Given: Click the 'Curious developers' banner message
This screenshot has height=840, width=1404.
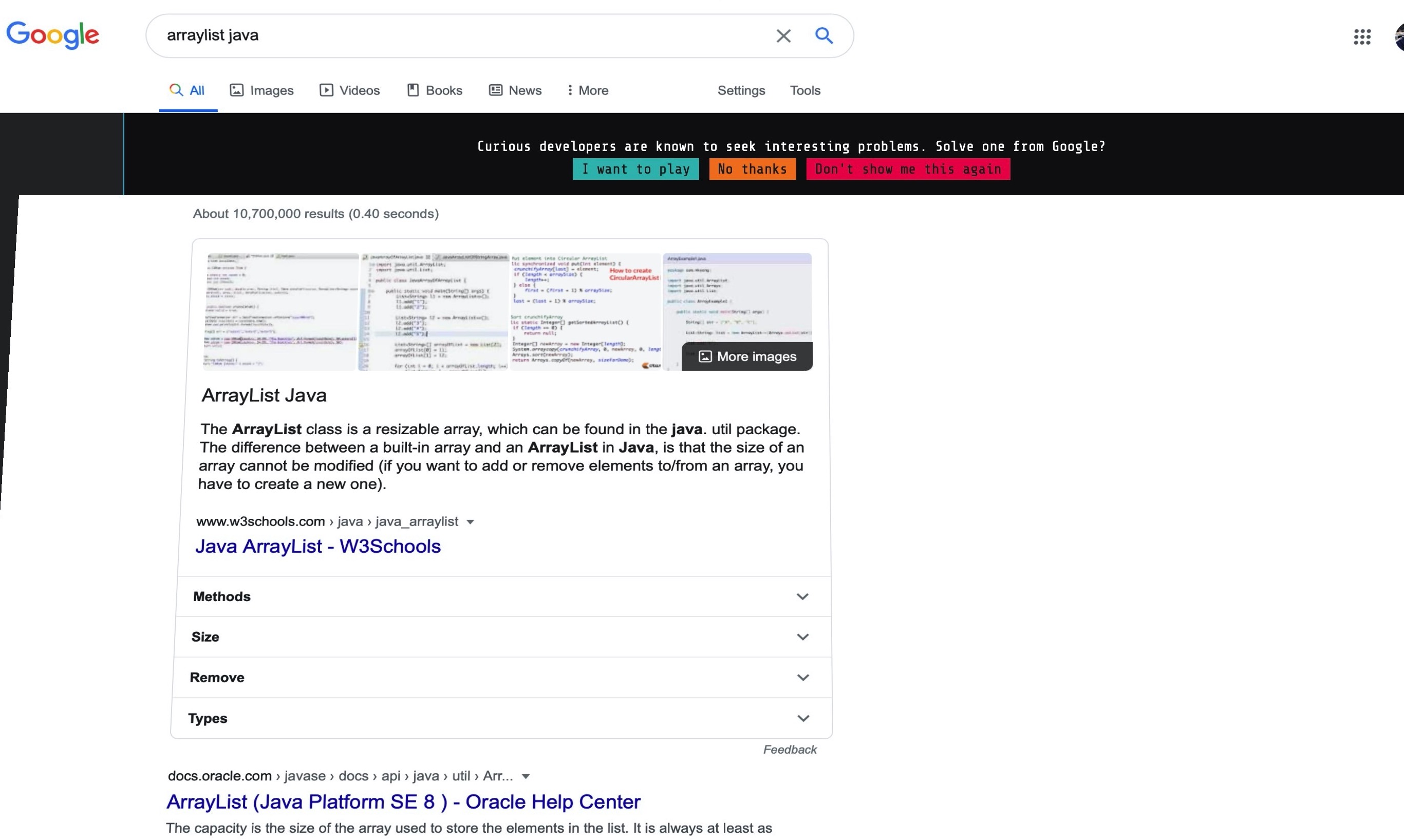Looking at the screenshot, I should [791, 146].
